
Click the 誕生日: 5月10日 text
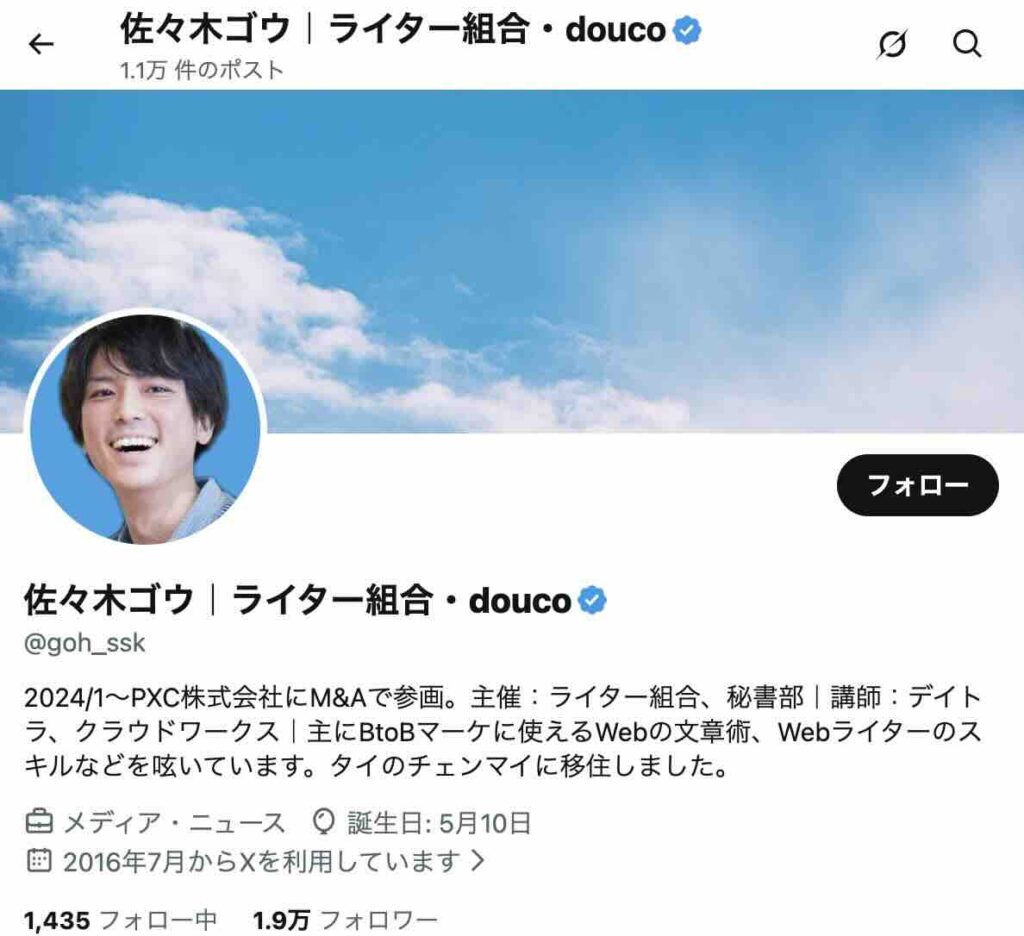[439, 822]
